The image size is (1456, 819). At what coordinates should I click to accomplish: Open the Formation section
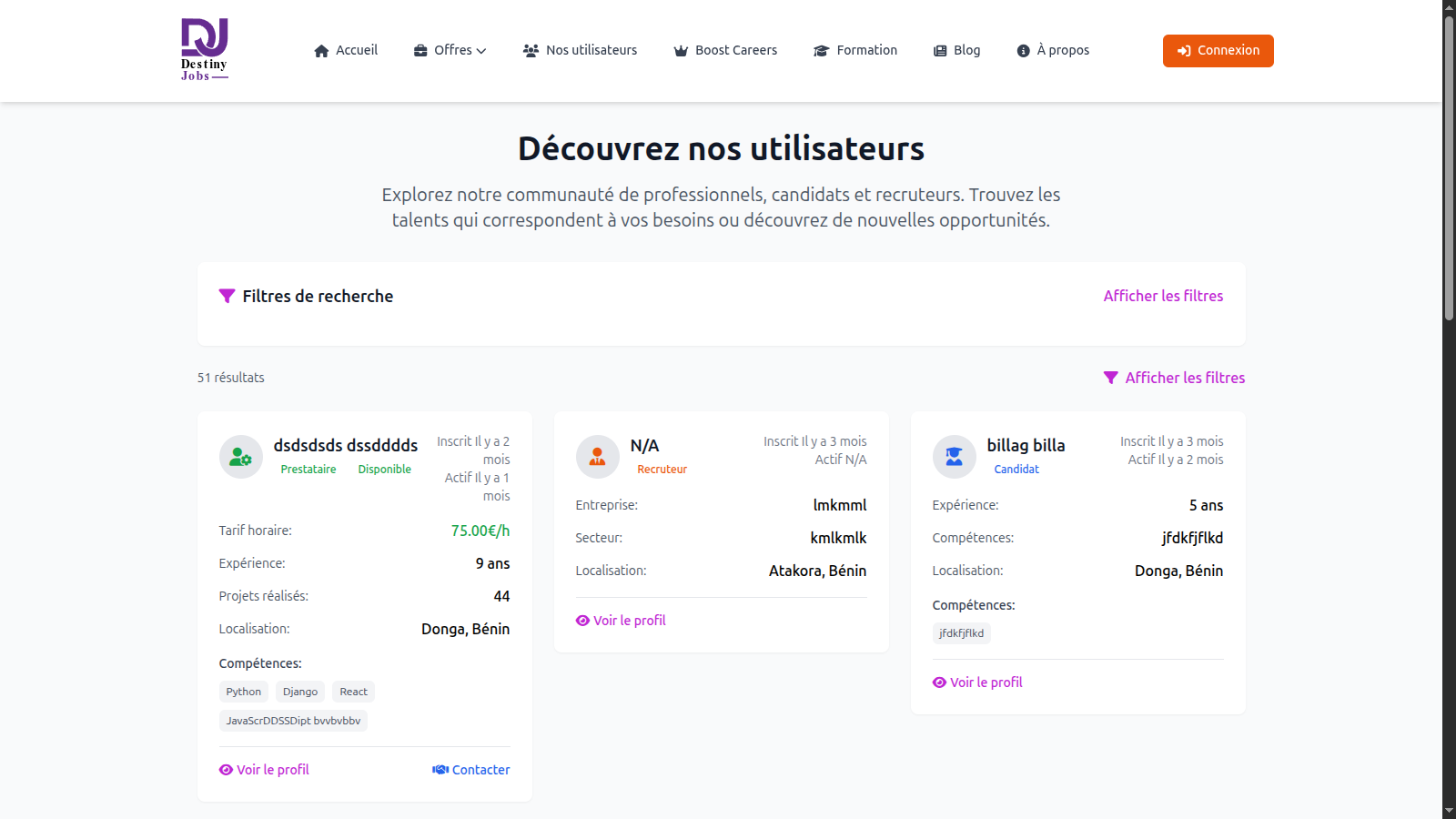click(x=855, y=50)
